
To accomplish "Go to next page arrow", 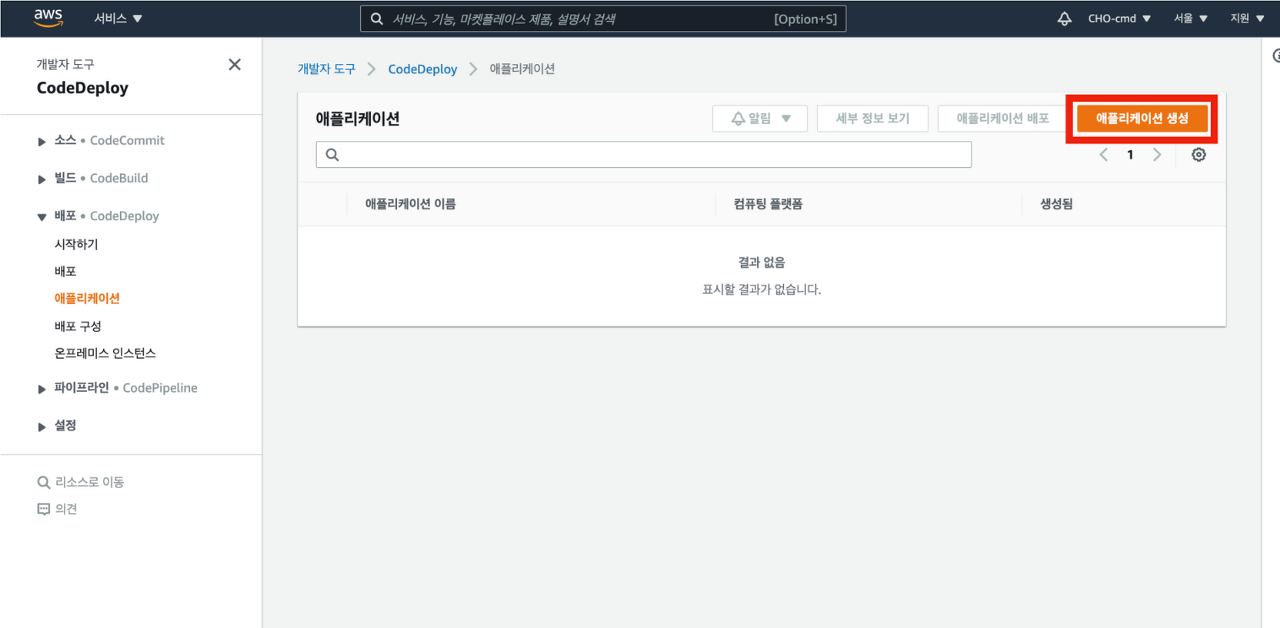I will coord(1157,155).
